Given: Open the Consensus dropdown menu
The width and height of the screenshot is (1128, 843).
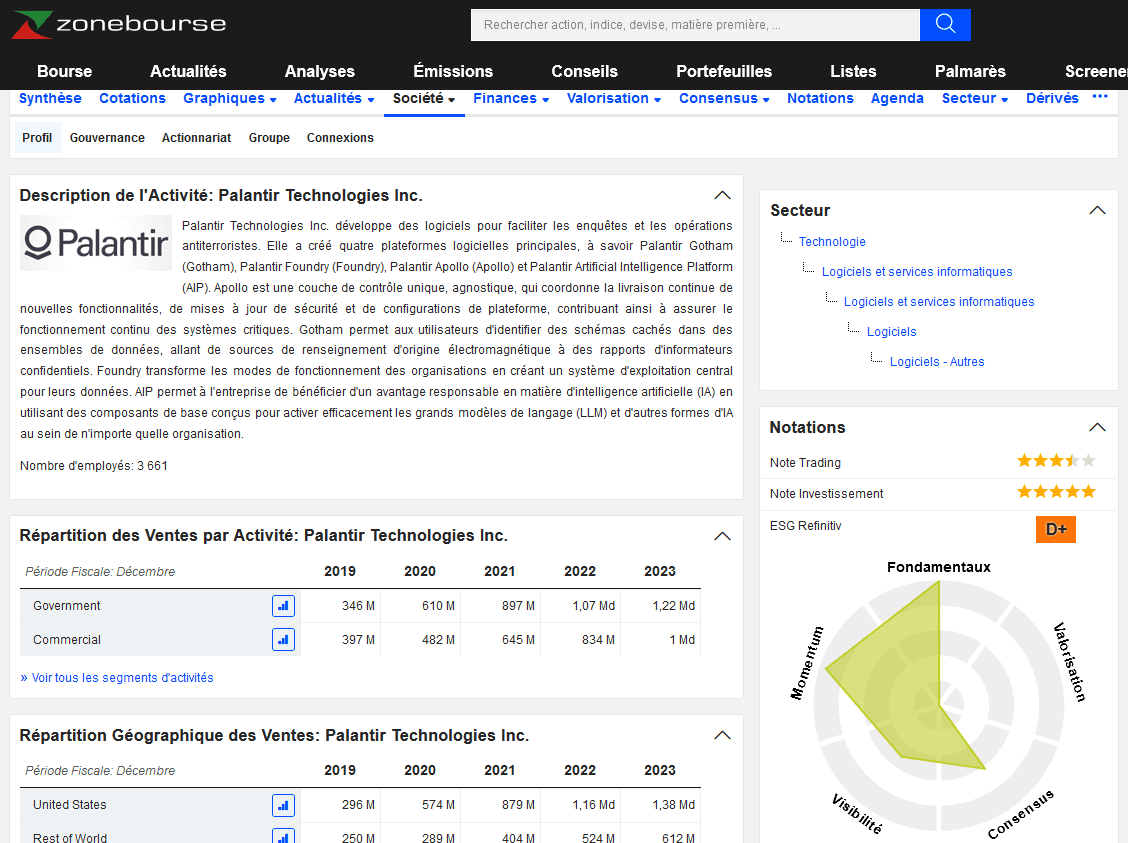Looking at the screenshot, I should 724,99.
